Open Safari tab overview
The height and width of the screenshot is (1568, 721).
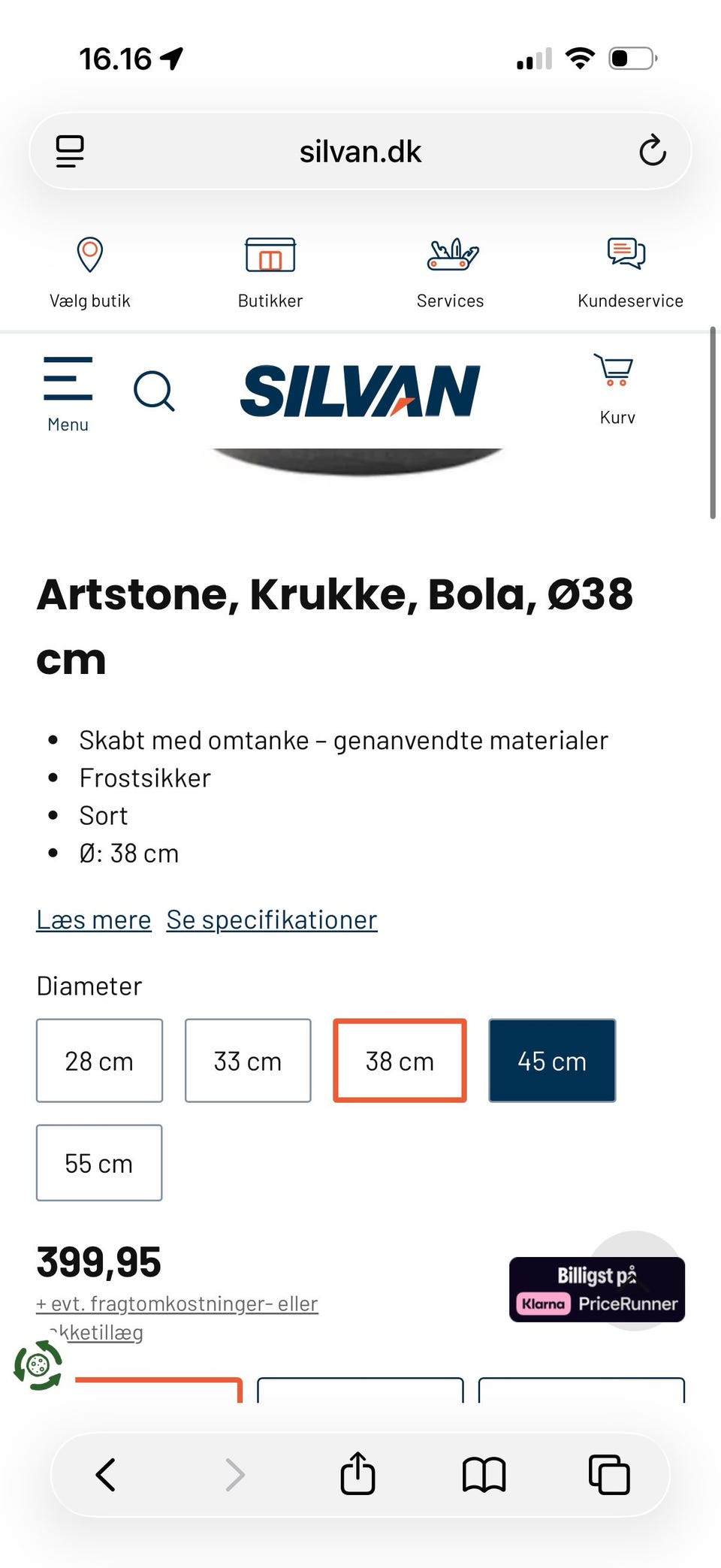pos(609,1474)
